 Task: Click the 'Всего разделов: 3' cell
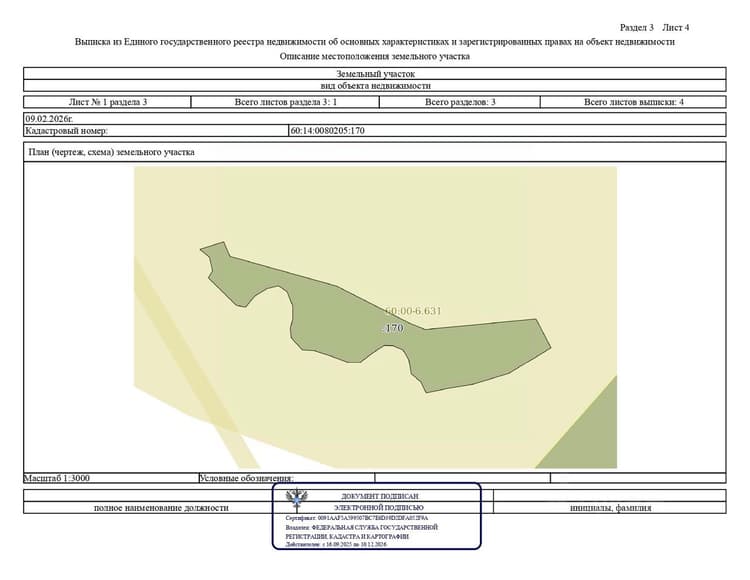[x=460, y=102]
